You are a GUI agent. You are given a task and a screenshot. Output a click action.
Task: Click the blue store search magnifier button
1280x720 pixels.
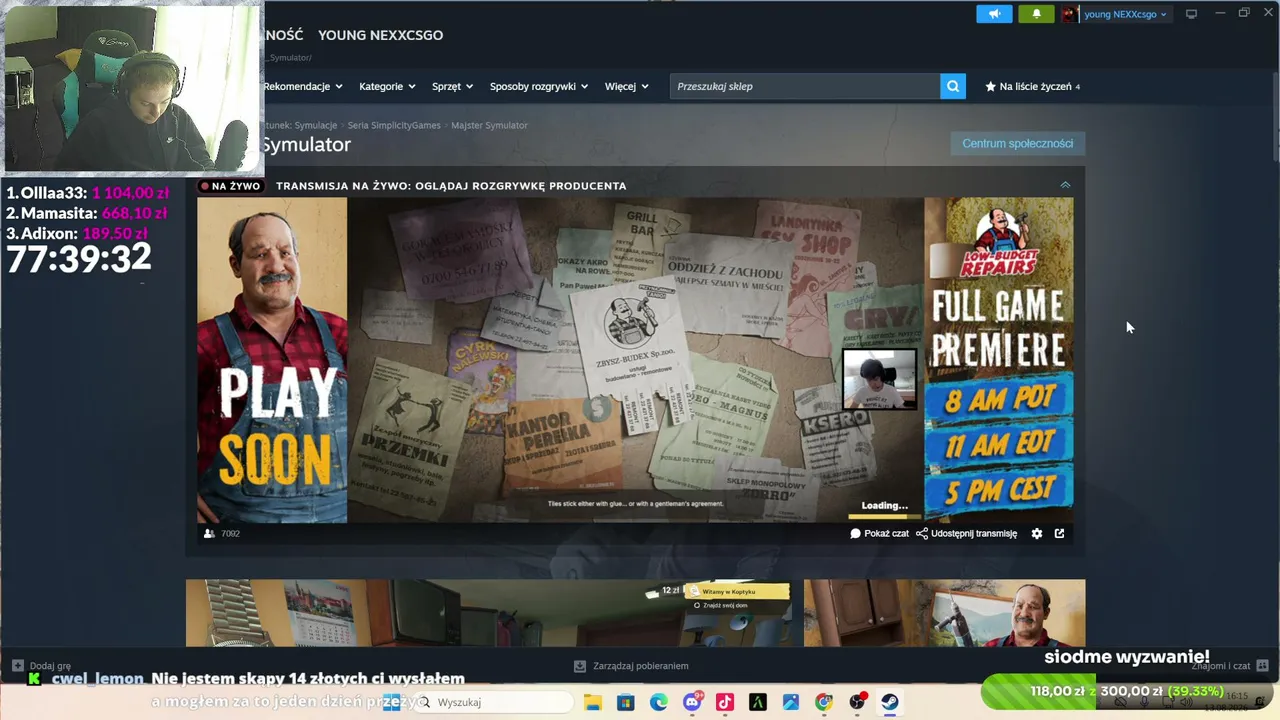pyautogui.click(x=953, y=86)
